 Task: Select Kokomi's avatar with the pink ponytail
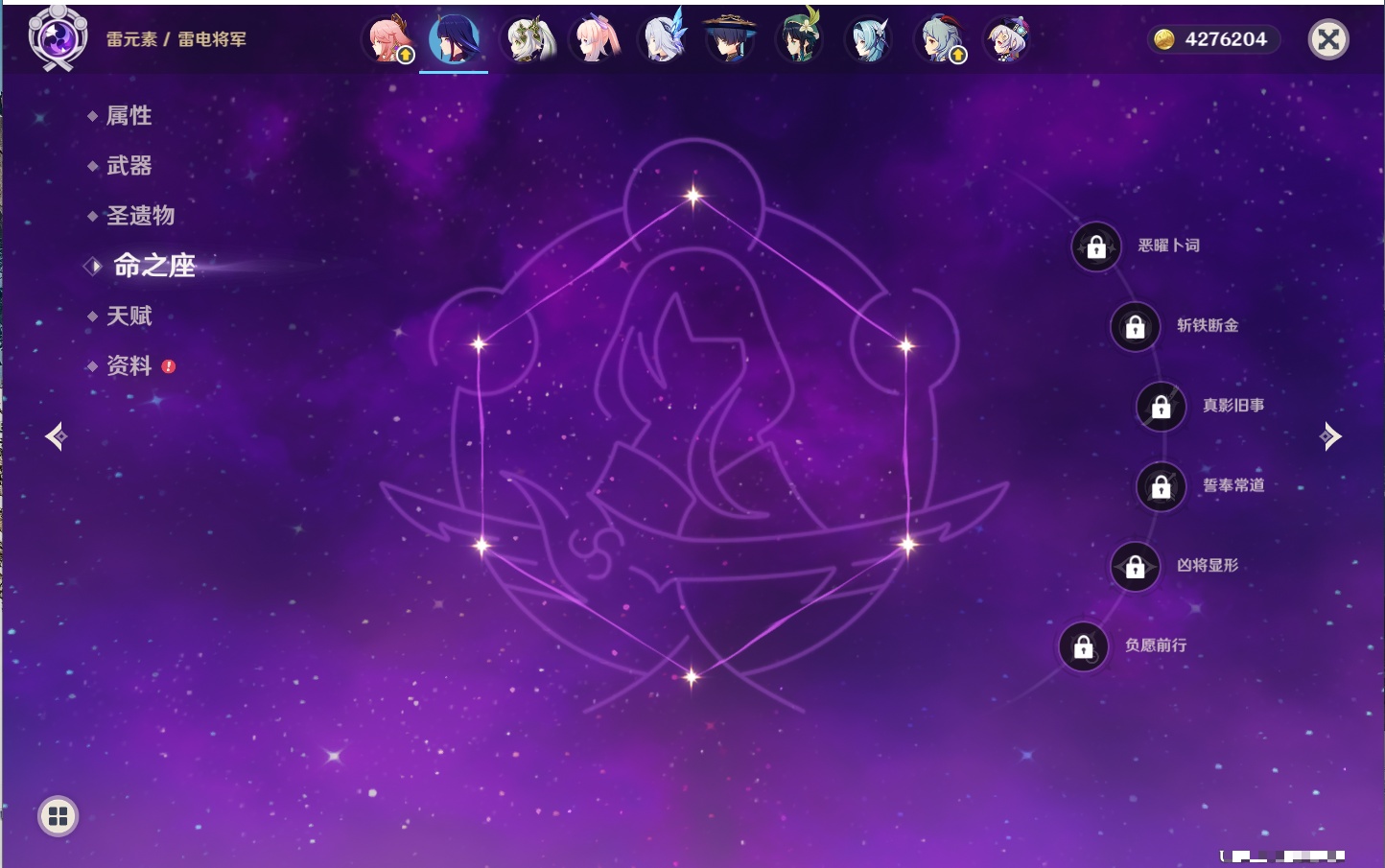(x=595, y=39)
